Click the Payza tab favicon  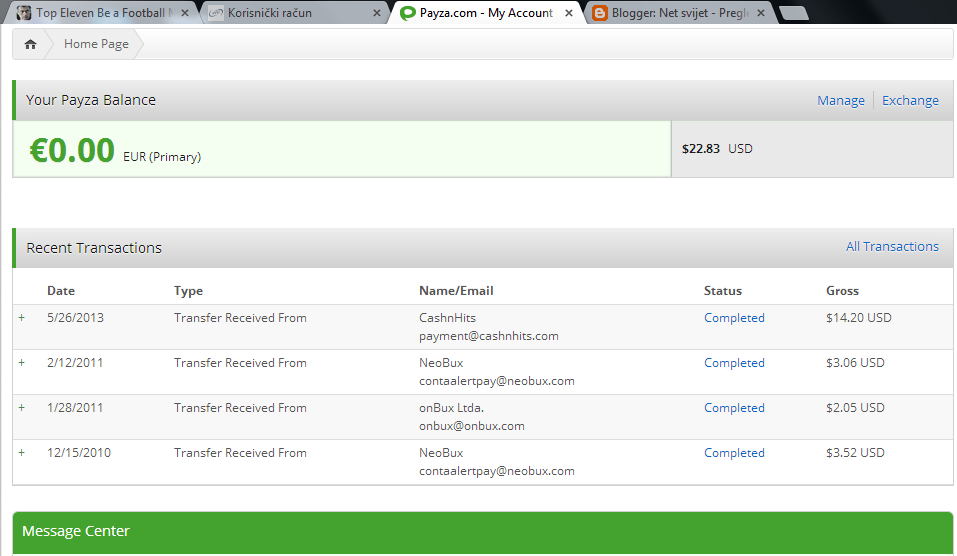tap(408, 13)
